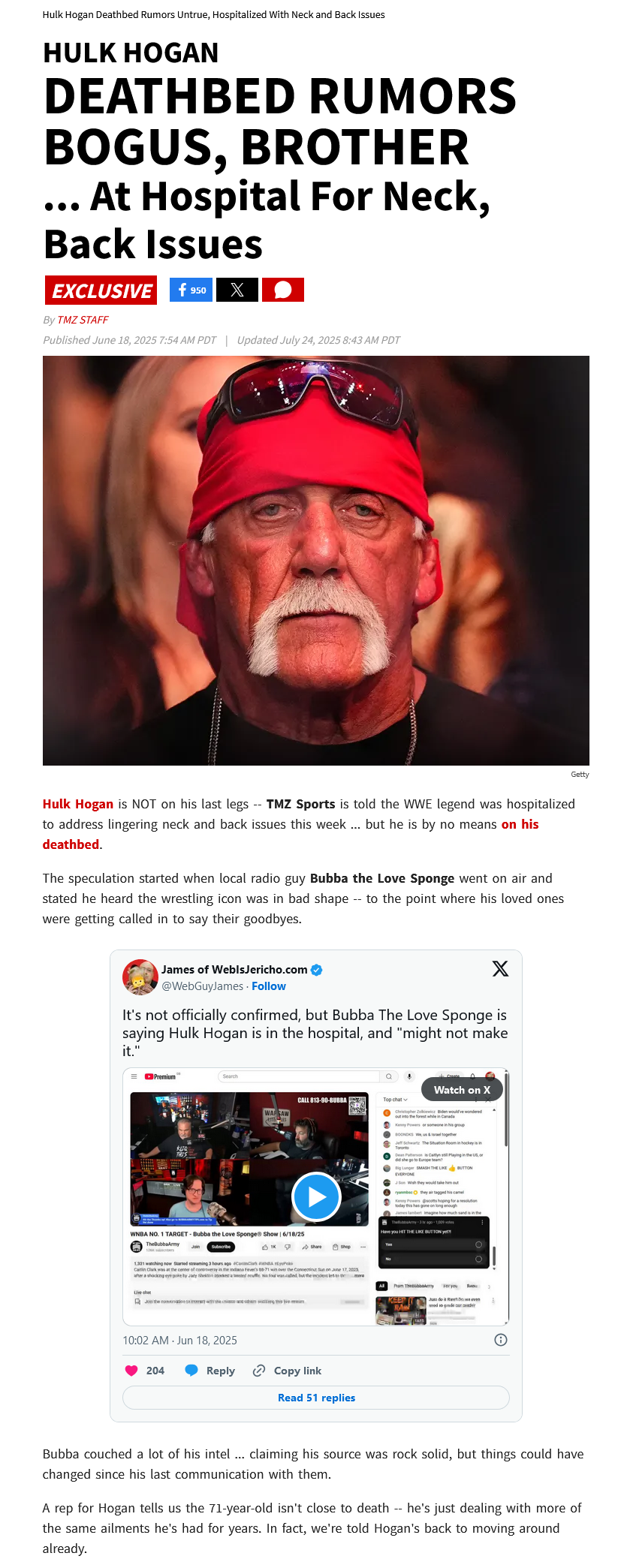Click the verified badge next to James
Viewport: 618px width, 1568px height.
coord(317,970)
